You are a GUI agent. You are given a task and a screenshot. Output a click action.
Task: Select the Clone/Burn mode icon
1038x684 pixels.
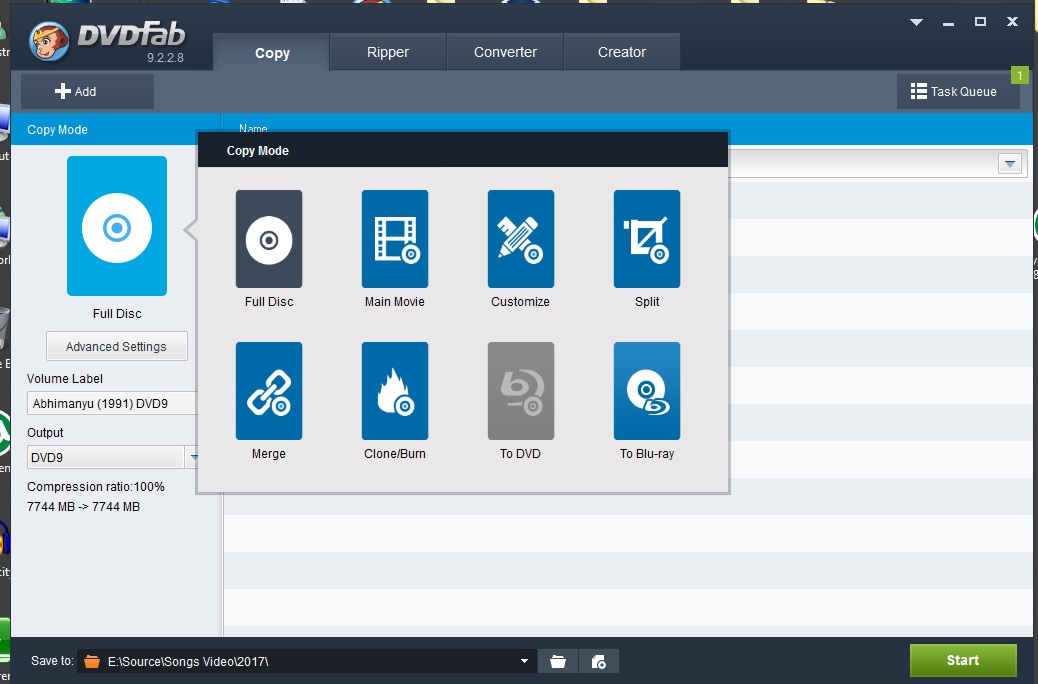(x=394, y=391)
